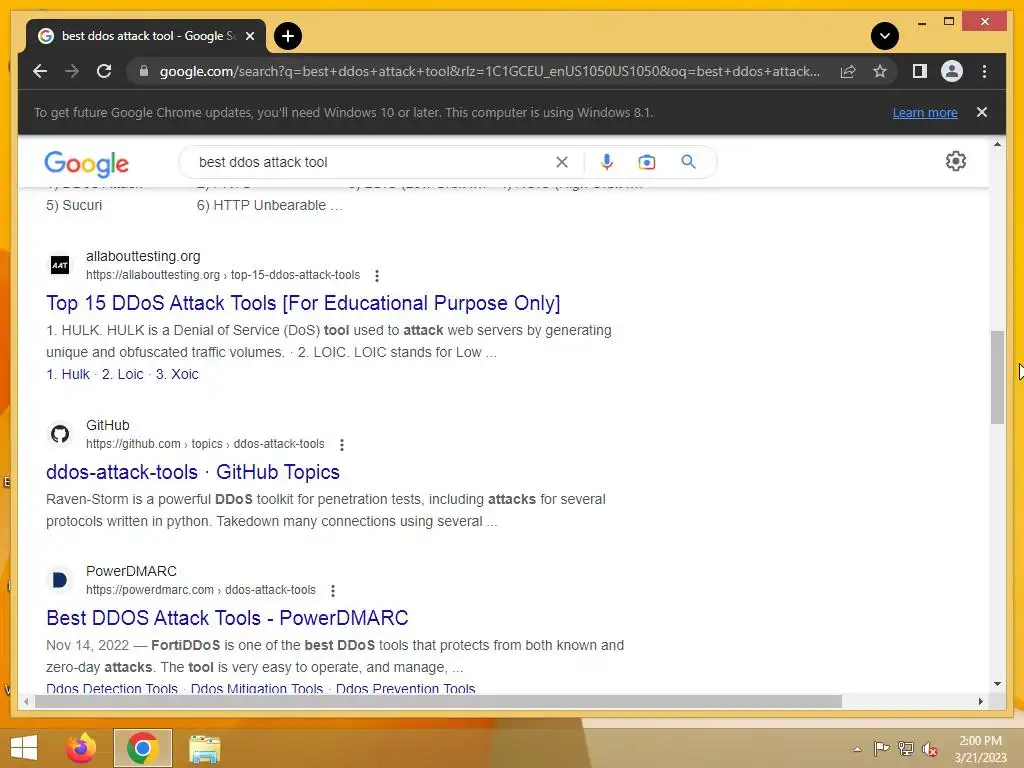
Task: Go to the Google logo homepage
Action: [86, 163]
